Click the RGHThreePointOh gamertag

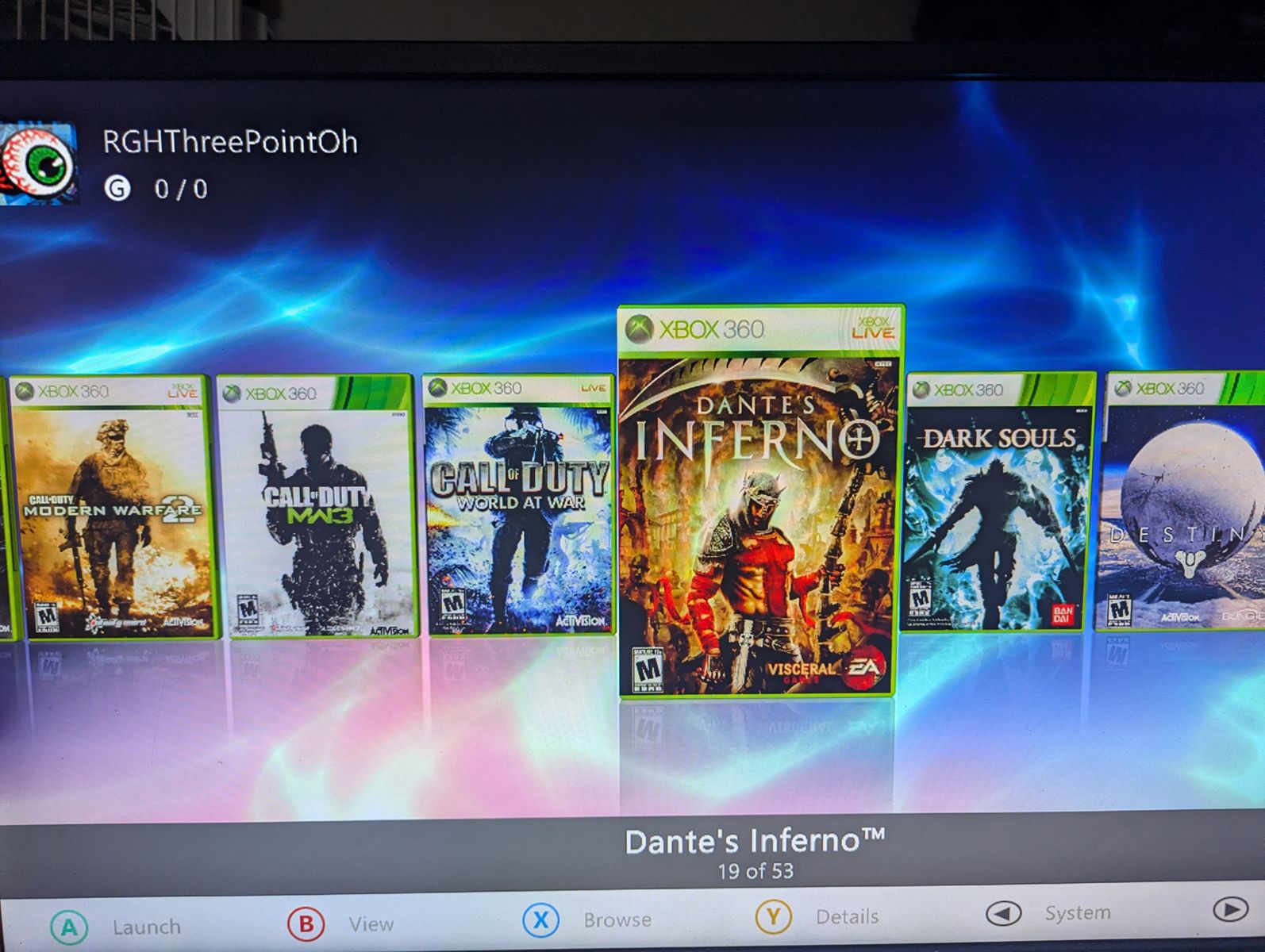pos(230,142)
